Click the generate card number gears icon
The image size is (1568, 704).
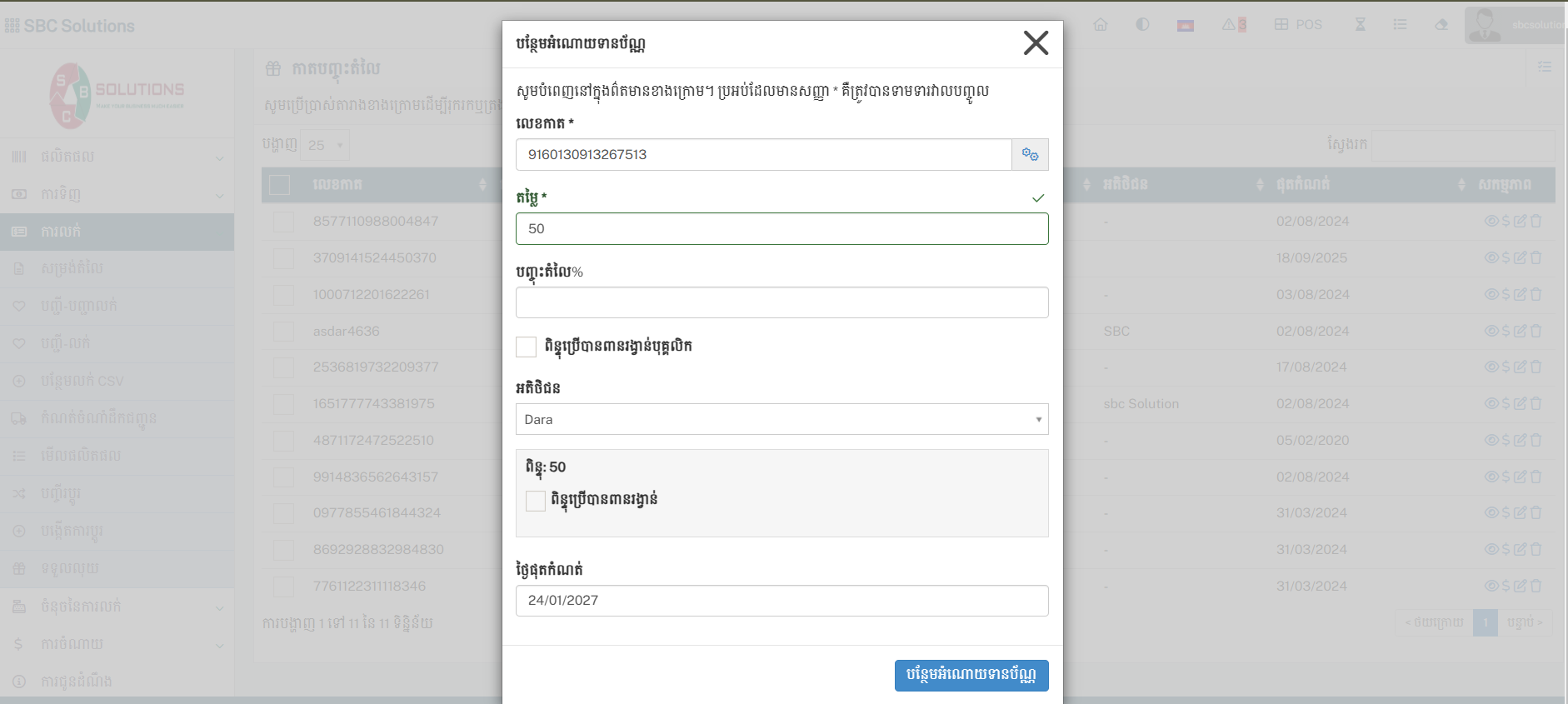(1030, 155)
